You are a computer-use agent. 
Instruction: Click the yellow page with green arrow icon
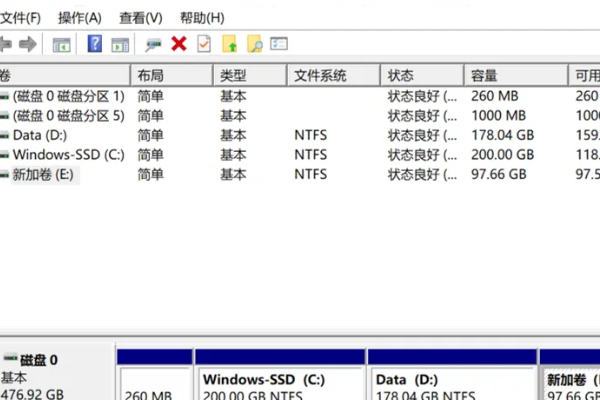click(x=230, y=44)
